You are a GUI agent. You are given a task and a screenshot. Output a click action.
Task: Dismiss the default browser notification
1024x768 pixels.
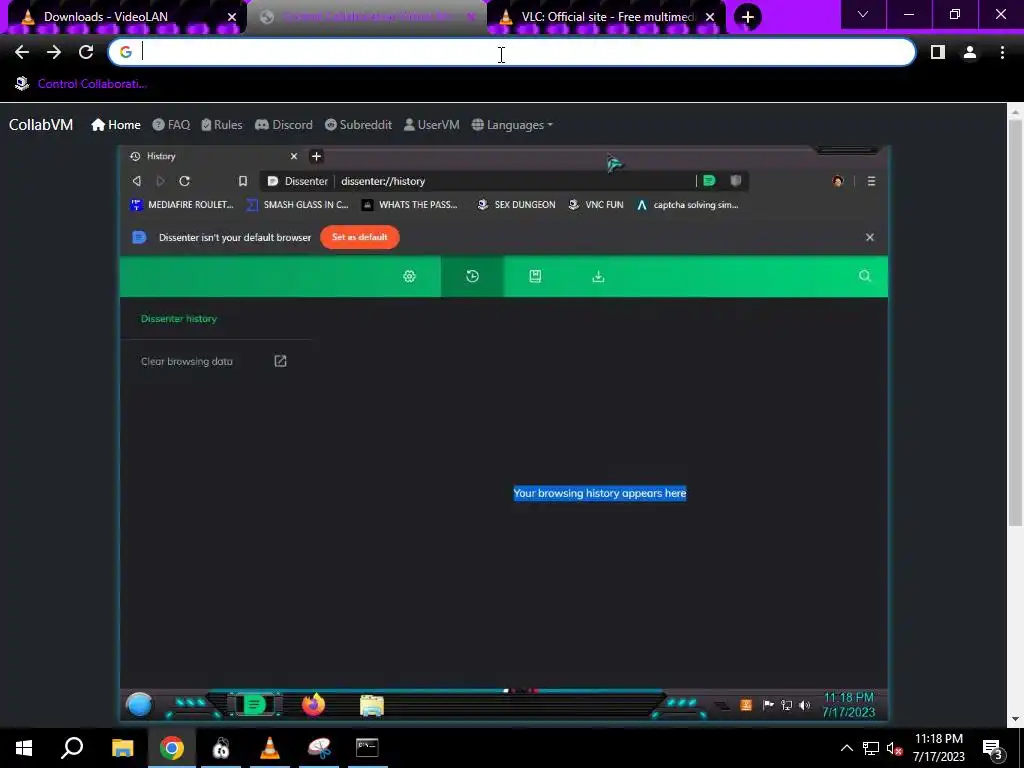870,237
